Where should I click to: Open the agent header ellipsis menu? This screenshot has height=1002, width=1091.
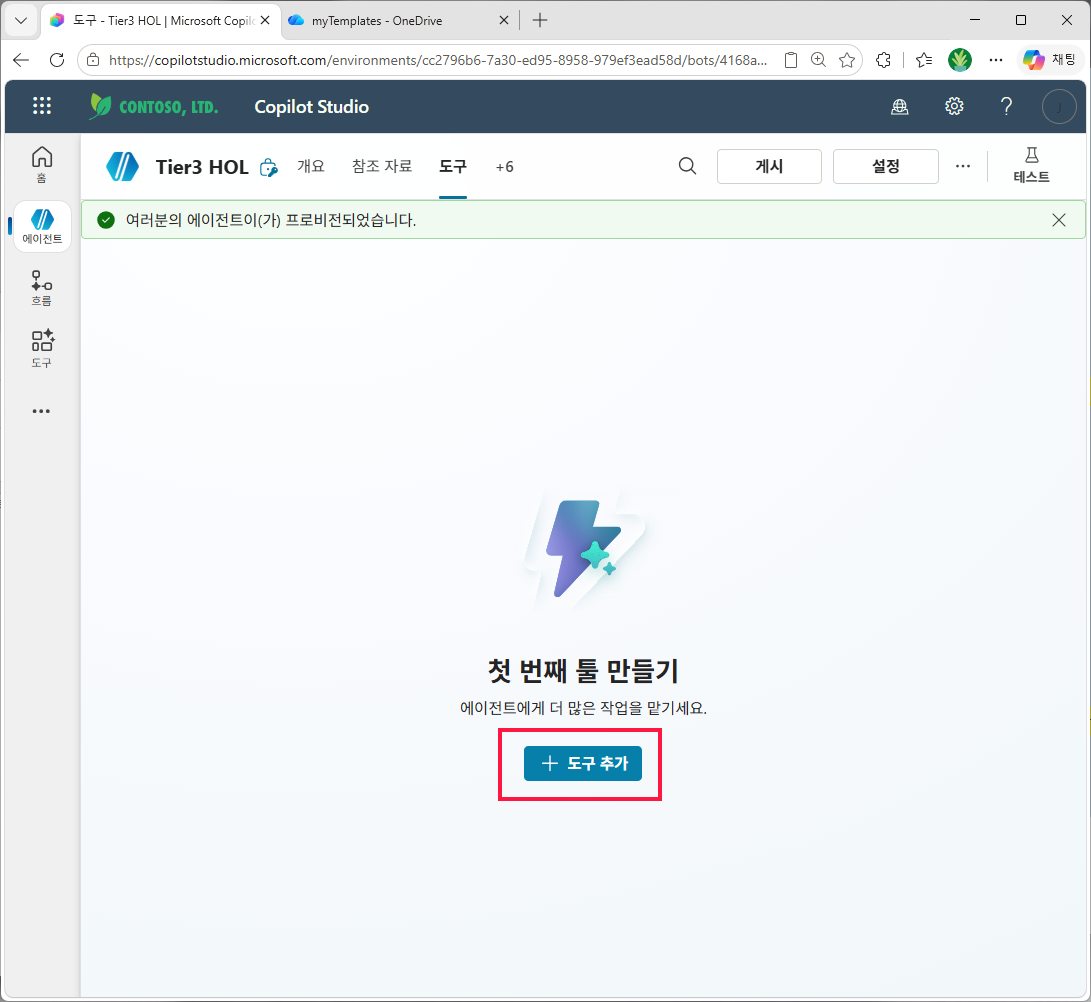point(963,166)
